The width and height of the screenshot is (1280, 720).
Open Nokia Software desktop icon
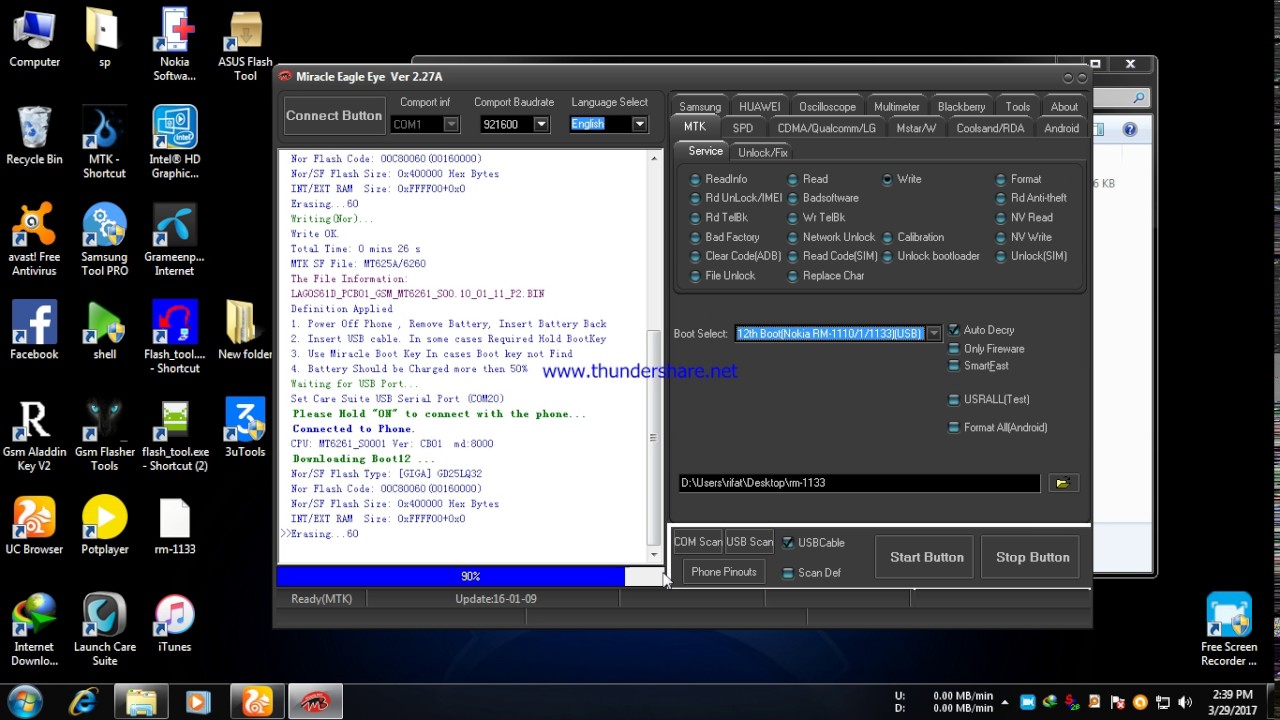coord(174,46)
